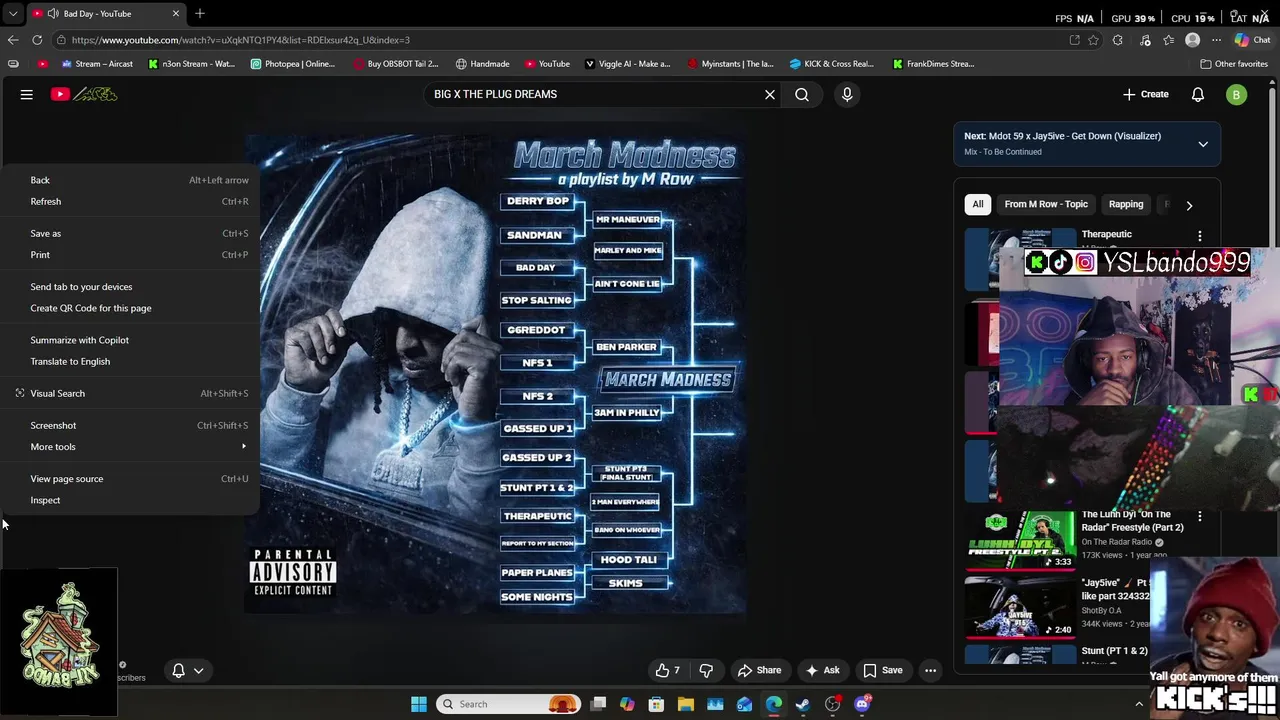This screenshot has width=1280, height=720.
Task: Open YouTube notifications bell
Action: point(1198,94)
